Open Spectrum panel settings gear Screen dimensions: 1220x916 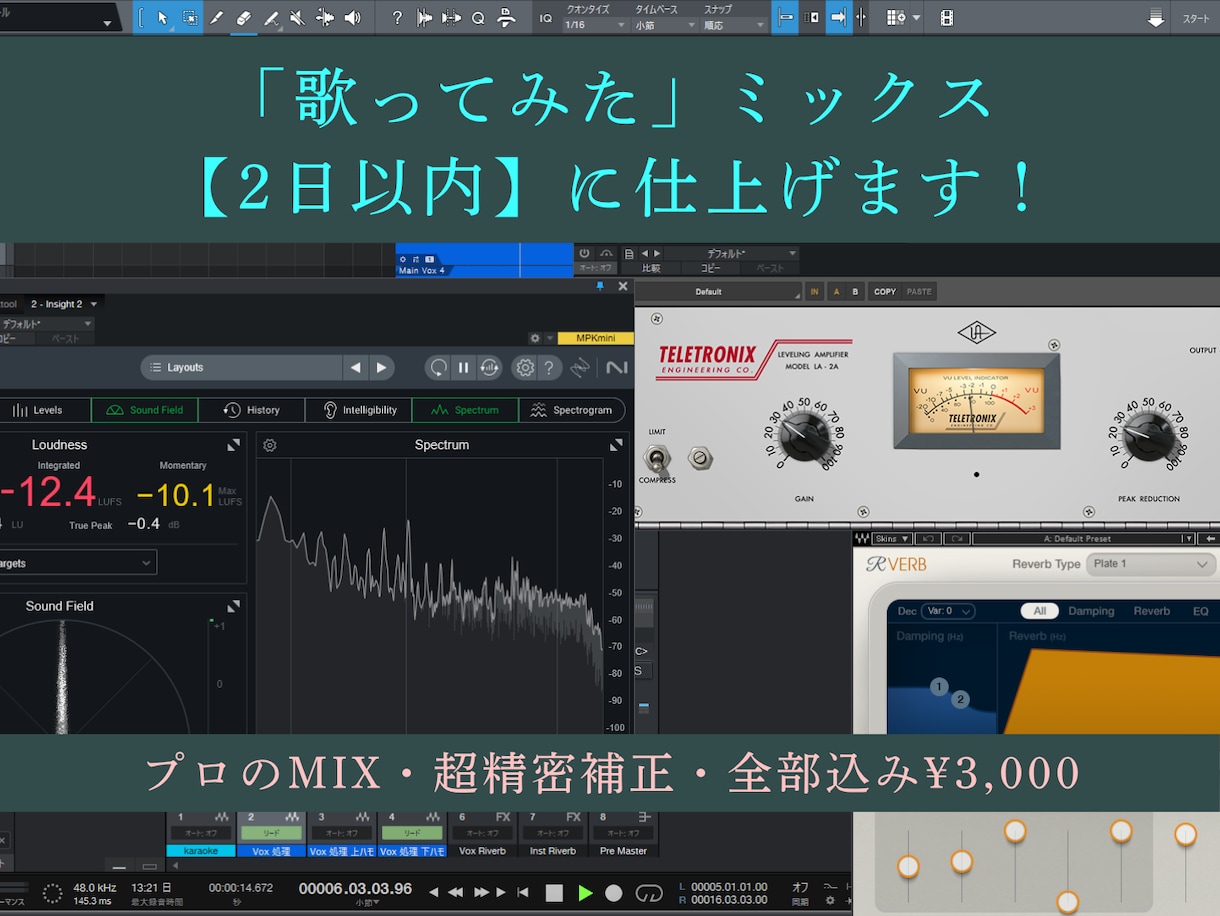269,445
